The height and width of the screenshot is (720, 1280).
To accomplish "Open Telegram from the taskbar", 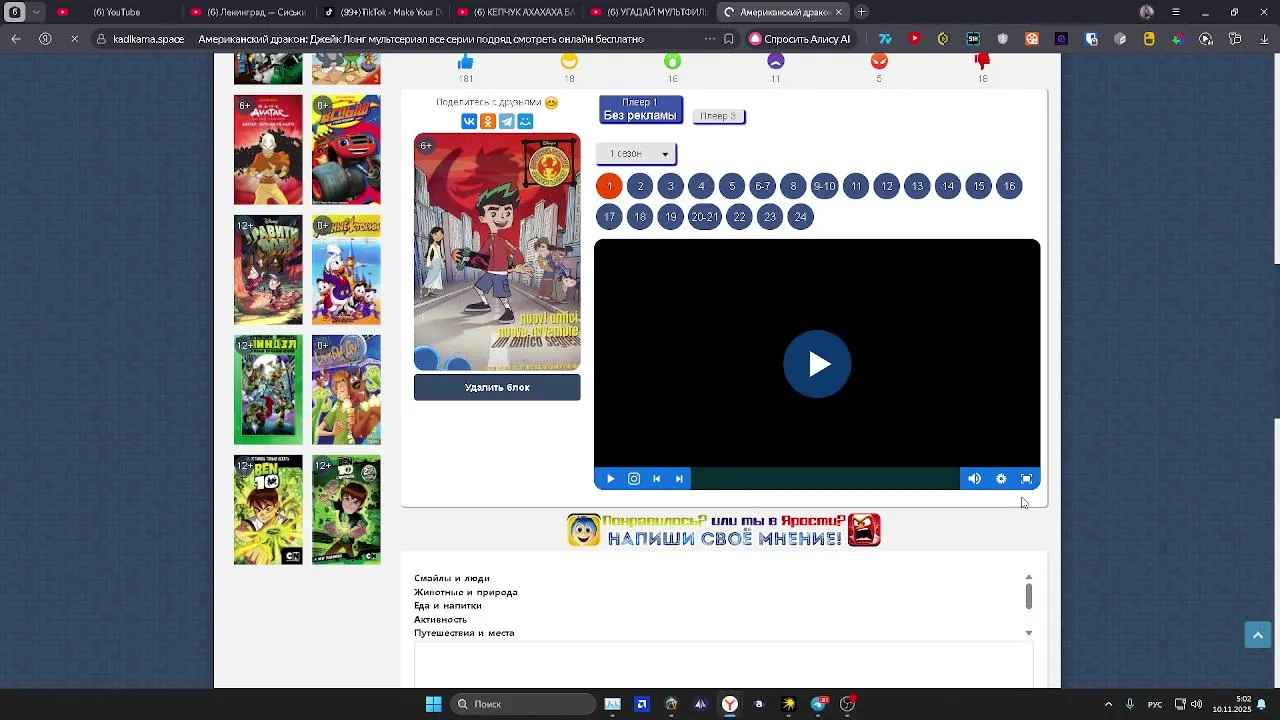I will (x=819, y=704).
